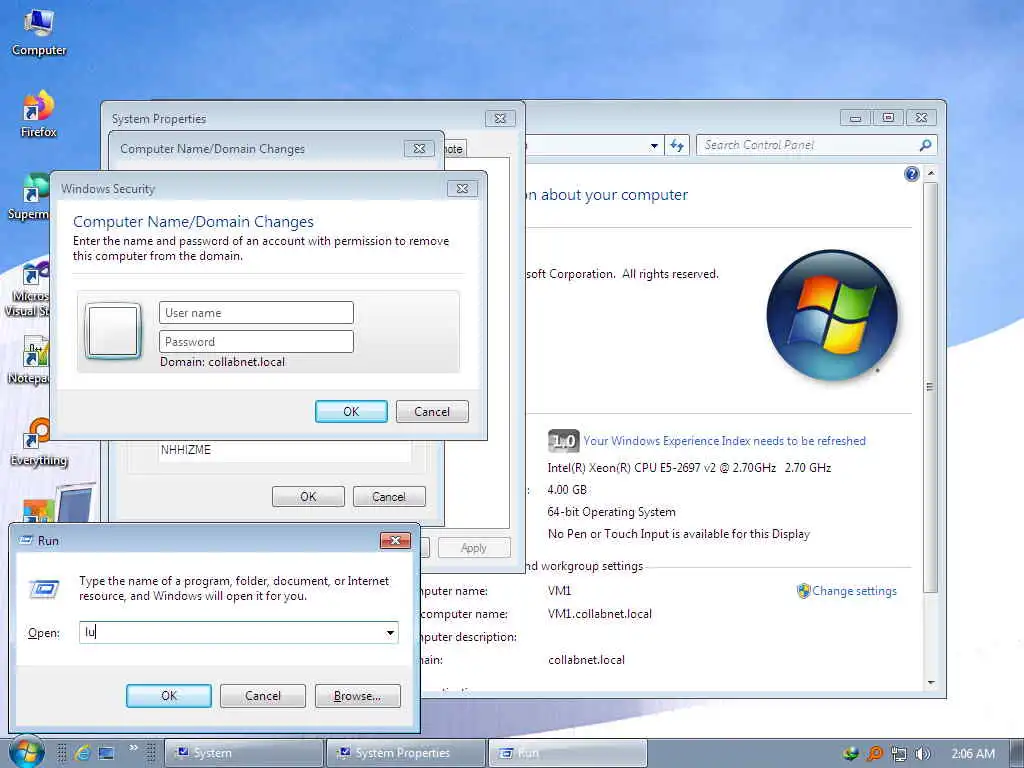
Task: Click Browse... in the Run dialog
Action: click(x=357, y=696)
